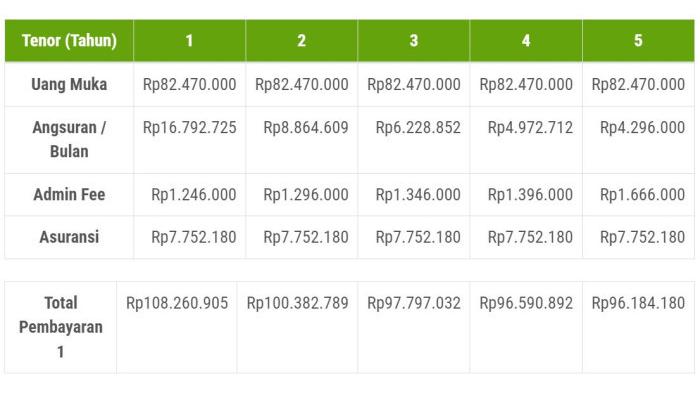Click the Total Pembayaran 1 label
Viewport: 700px width, 393px height.
point(61,327)
